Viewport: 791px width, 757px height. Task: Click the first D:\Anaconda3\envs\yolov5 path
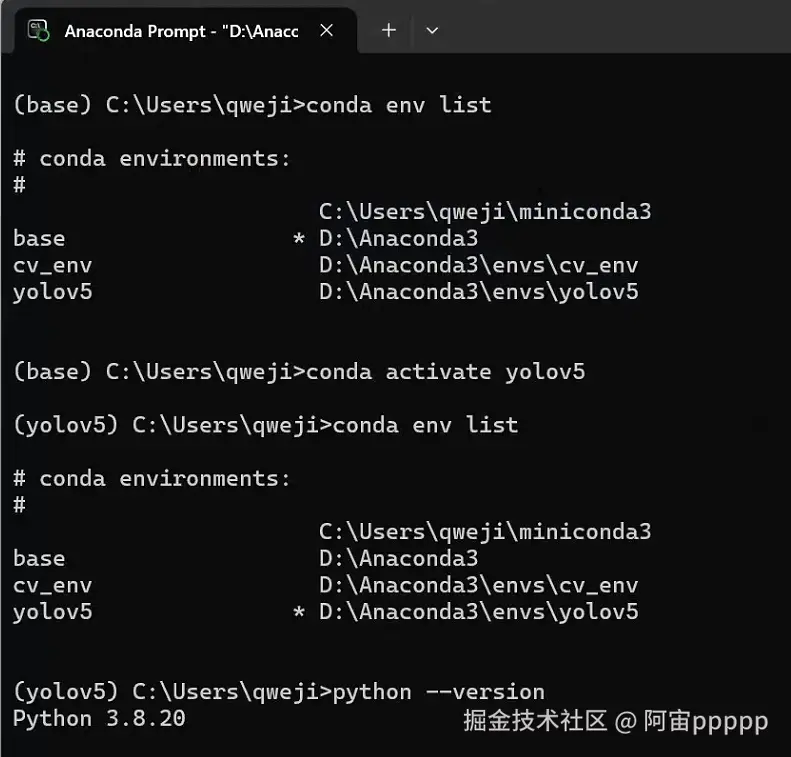click(x=479, y=292)
